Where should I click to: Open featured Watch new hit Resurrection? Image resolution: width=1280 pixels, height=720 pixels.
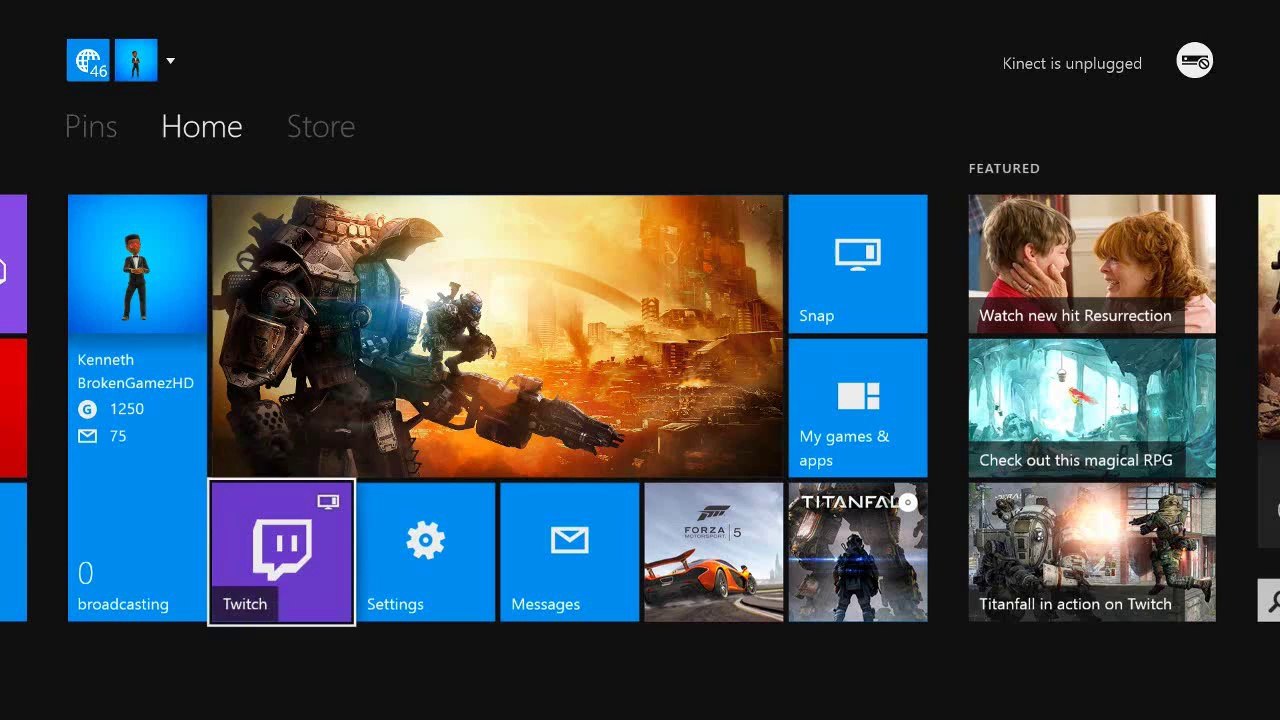pos(1092,264)
